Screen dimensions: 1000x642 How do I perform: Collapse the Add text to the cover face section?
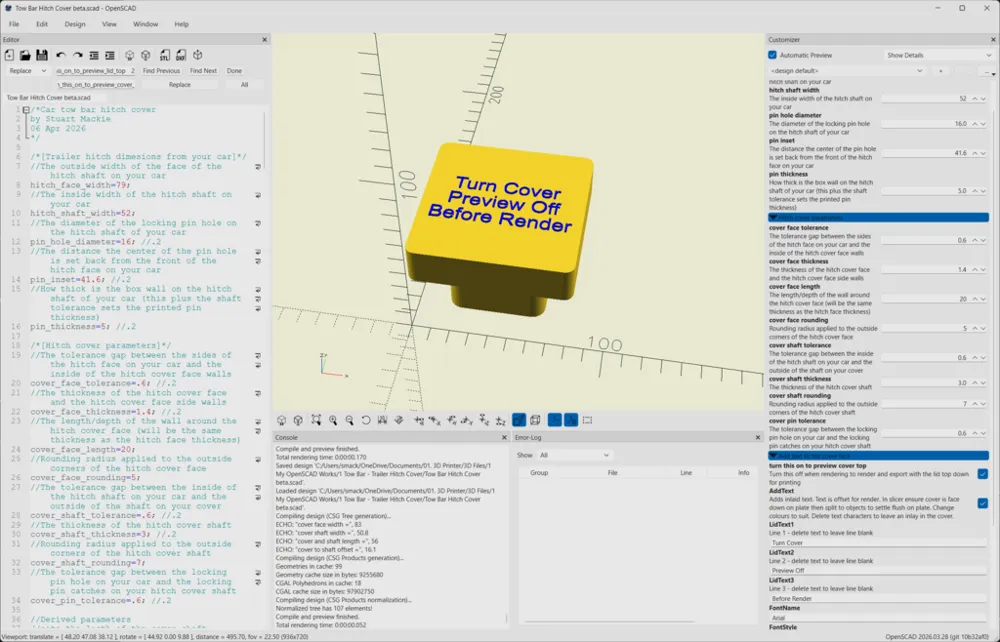pos(878,456)
